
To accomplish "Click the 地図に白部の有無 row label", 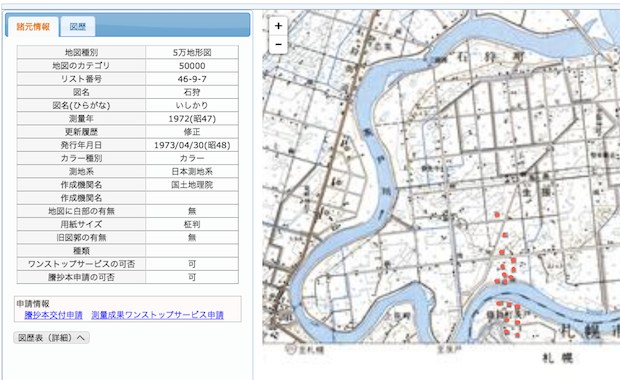I will pyautogui.click(x=81, y=211).
